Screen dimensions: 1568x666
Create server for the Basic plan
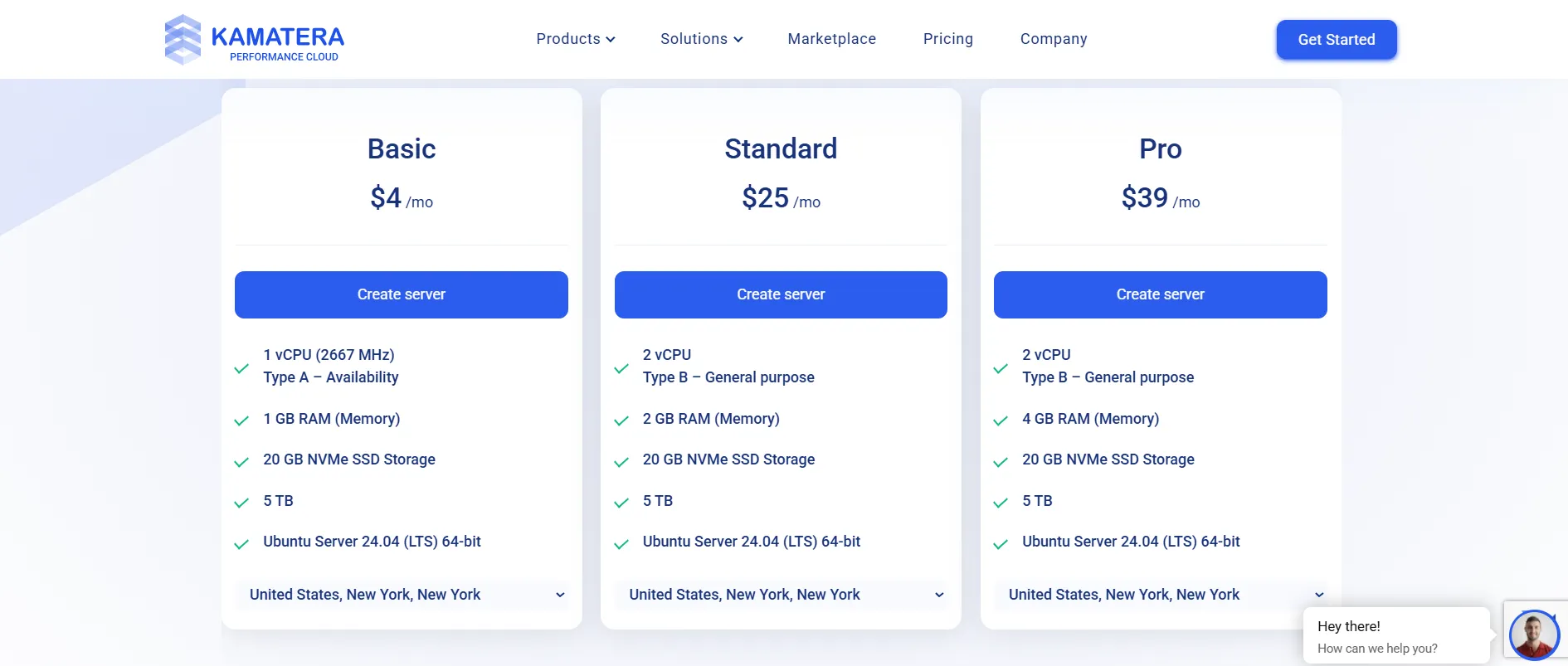(402, 294)
